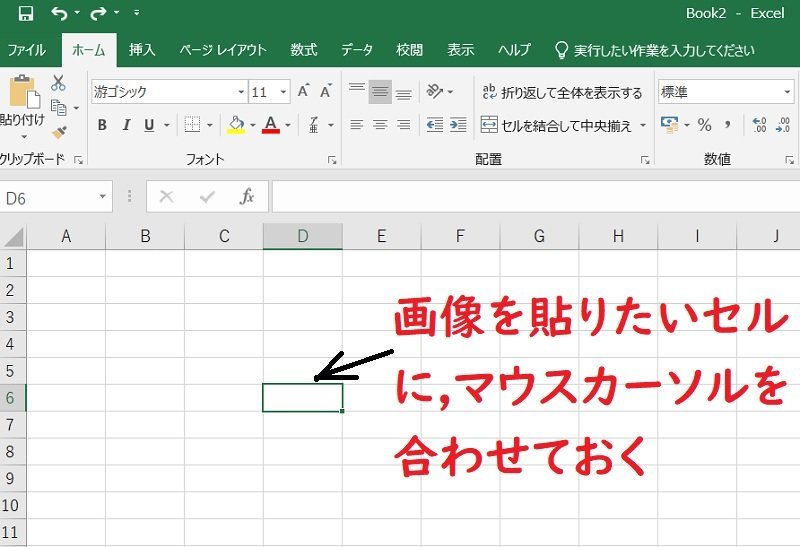800x547 pixels.
Task: Toggle Middle Align
Action: pyautogui.click(x=380, y=92)
